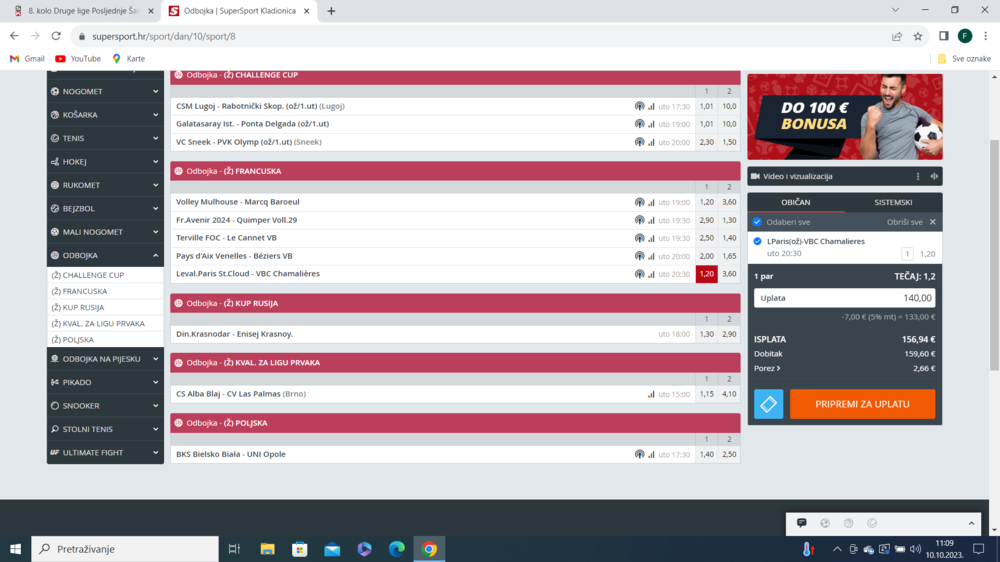Image resolution: width=1000 pixels, height=562 pixels.
Task: Click the football icon in bottom widget bar
Action: [825, 523]
